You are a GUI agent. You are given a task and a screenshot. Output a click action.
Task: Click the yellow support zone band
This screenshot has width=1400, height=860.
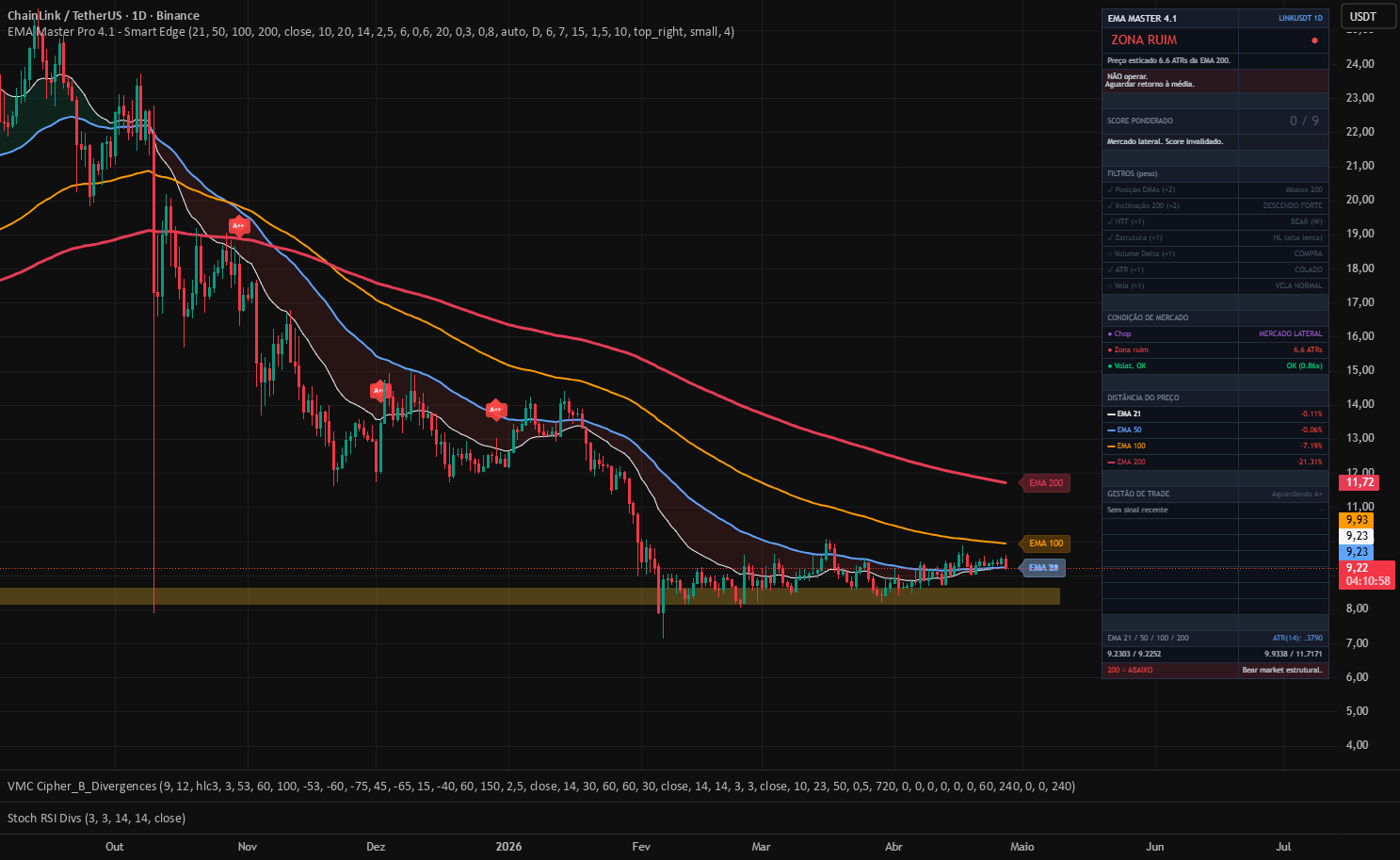pyautogui.click(x=530, y=596)
